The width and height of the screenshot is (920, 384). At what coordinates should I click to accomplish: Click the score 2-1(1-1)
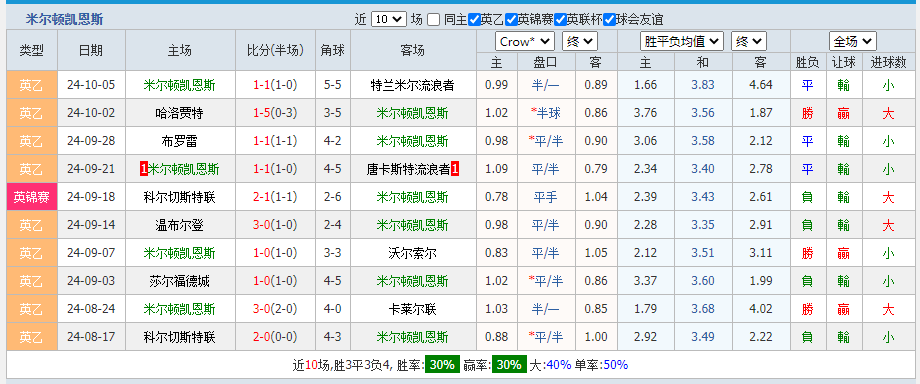[275, 197]
